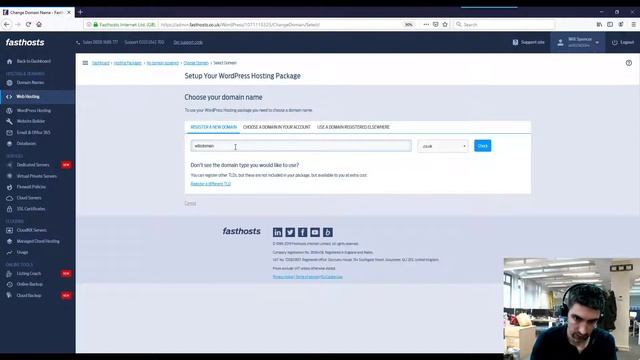Open a new browser tab

80,12
